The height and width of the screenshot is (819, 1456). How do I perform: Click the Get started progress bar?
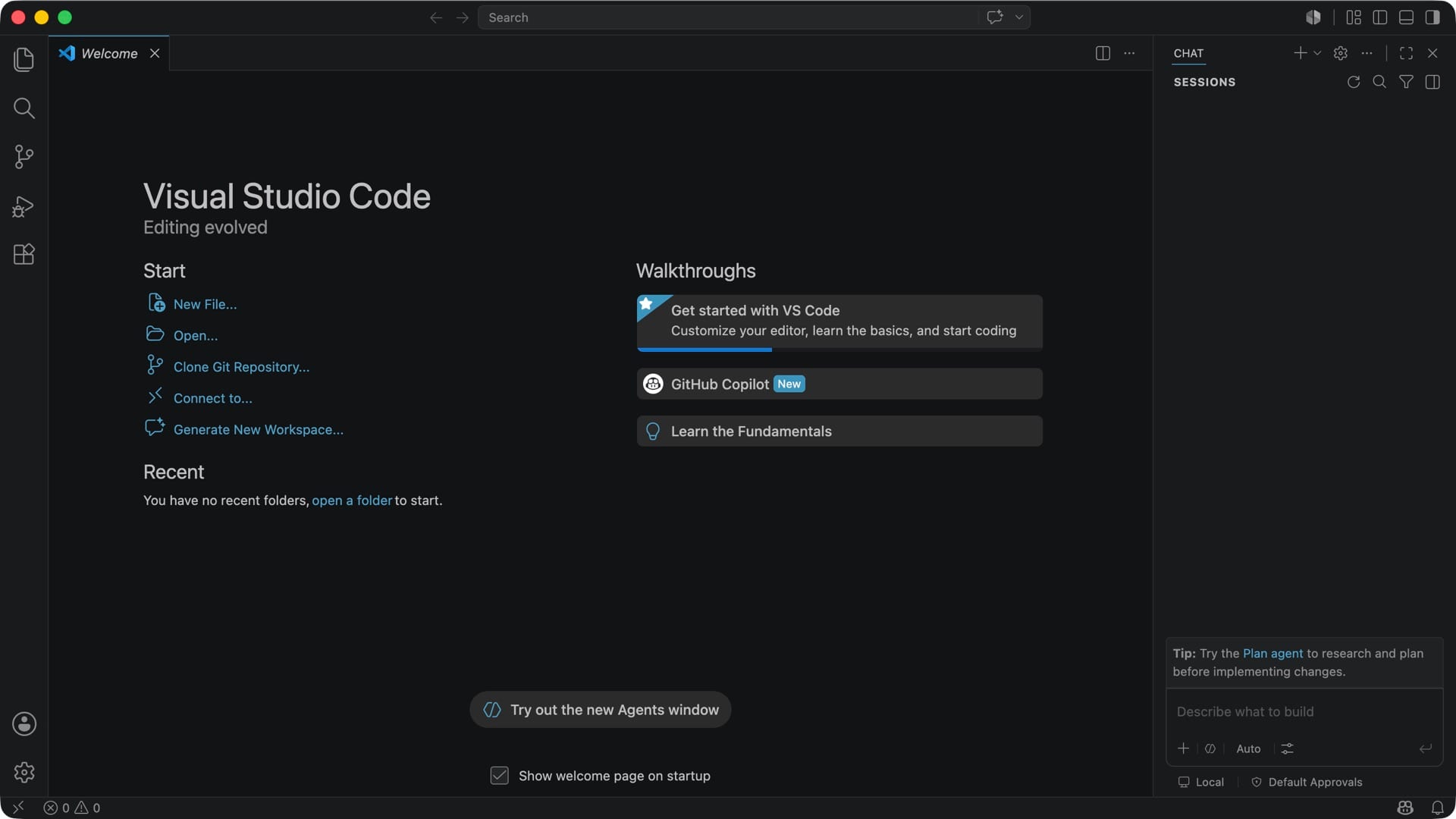point(839,350)
